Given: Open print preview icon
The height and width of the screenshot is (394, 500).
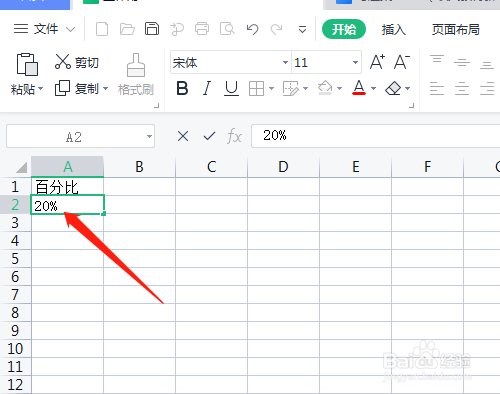Looking at the screenshot, I should (x=227, y=29).
